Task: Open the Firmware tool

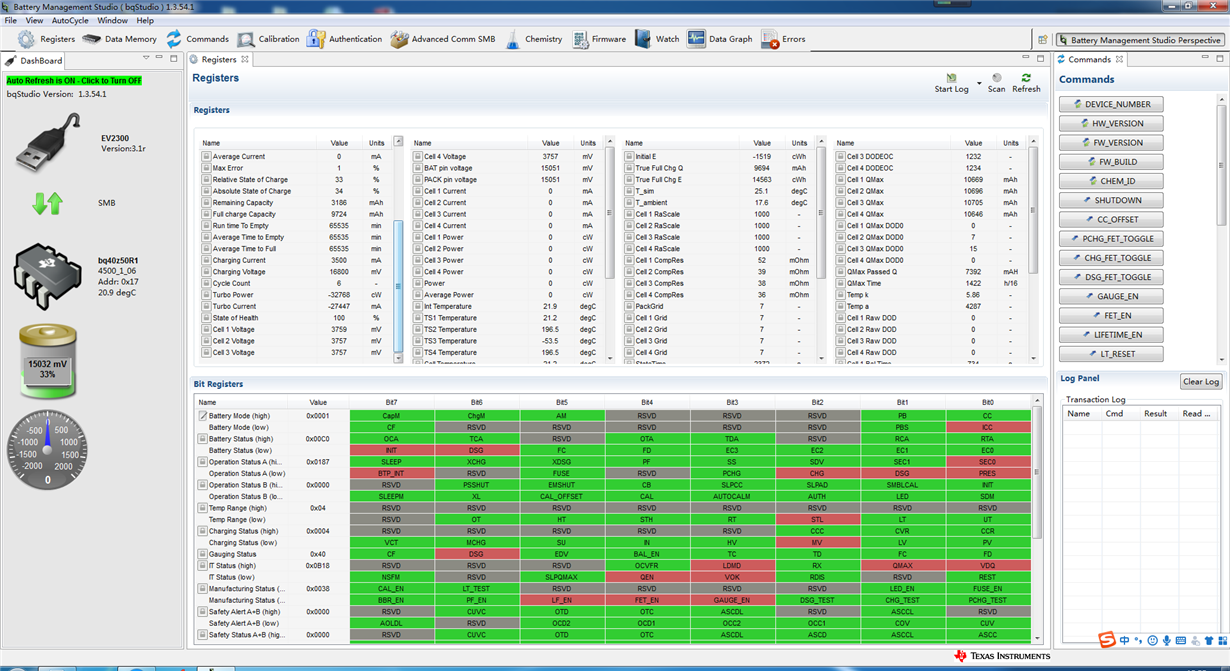Action: (599, 39)
